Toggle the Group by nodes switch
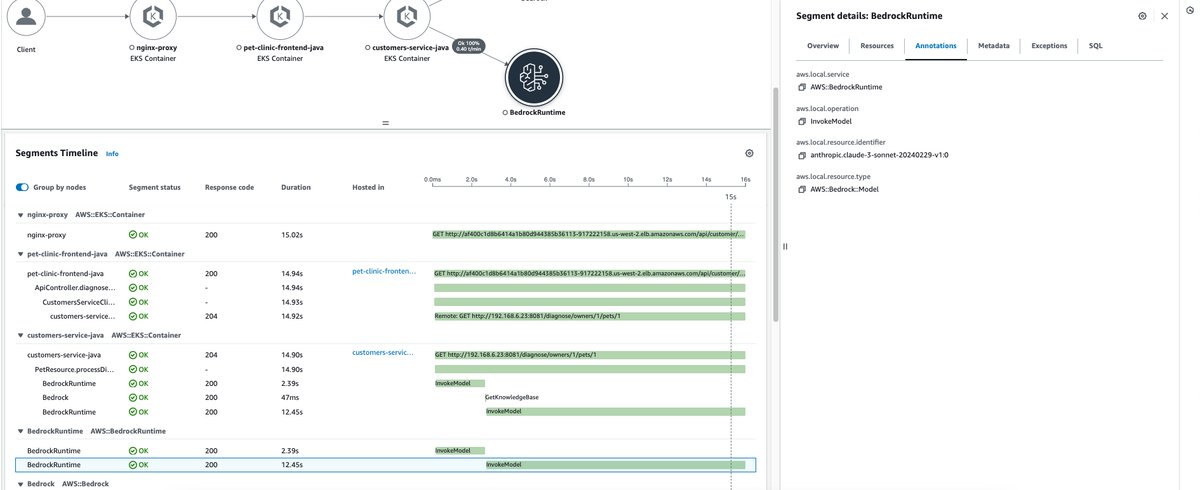This screenshot has width=1200, height=490. (x=22, y=187)
